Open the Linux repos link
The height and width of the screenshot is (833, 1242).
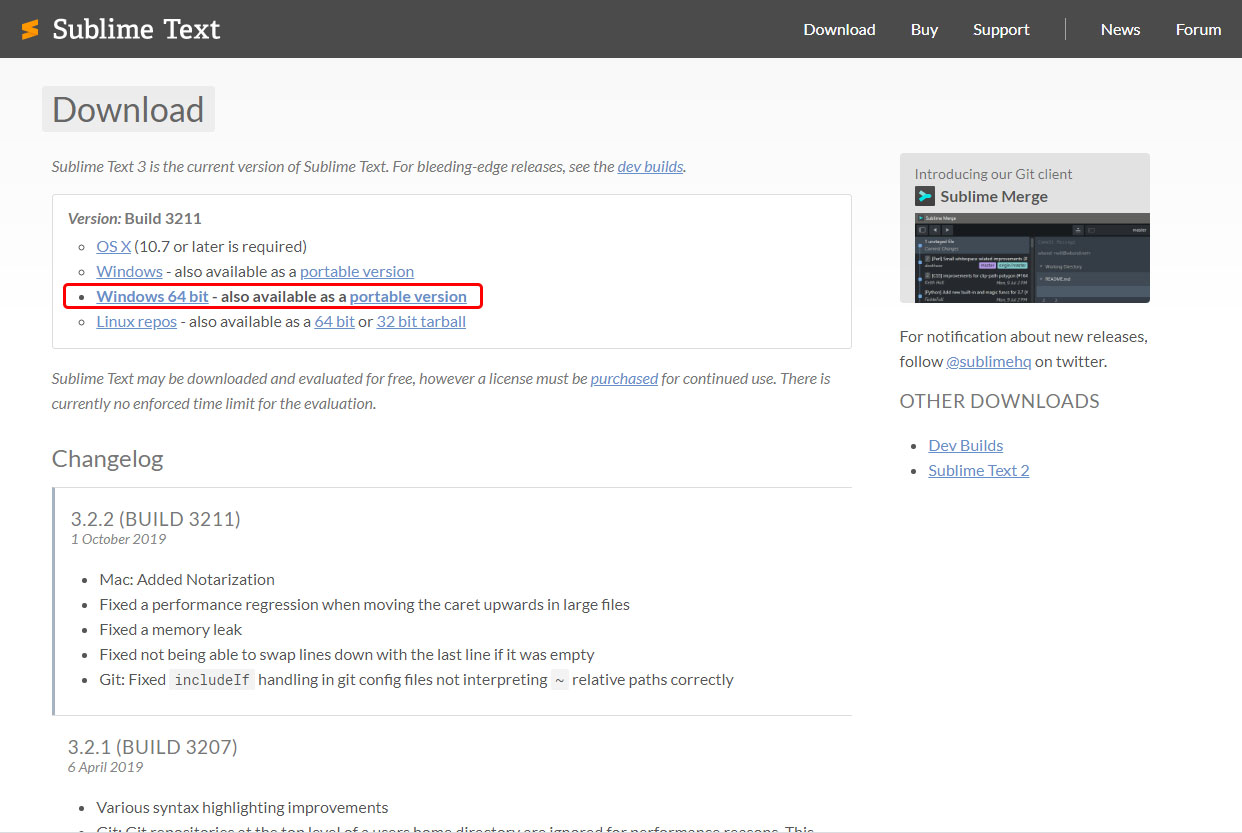point(136,321)
